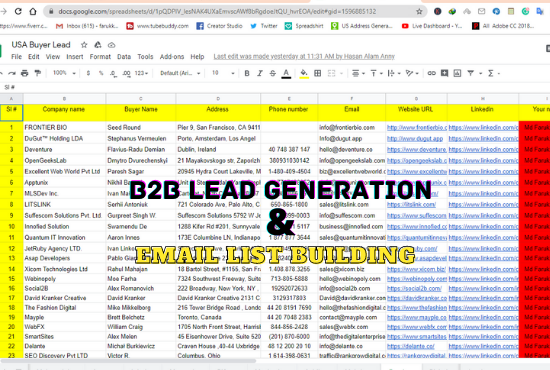Open the Twitter bookmark

click(263, 26)
